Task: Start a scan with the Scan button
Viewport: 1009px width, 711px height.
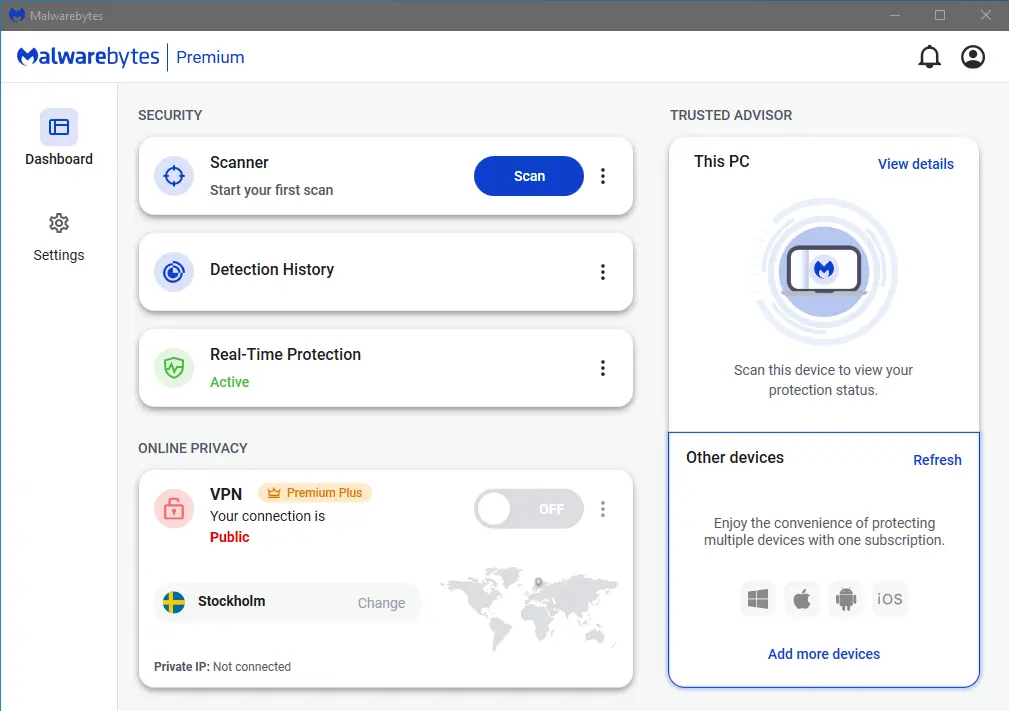Action: pos(529,176)
